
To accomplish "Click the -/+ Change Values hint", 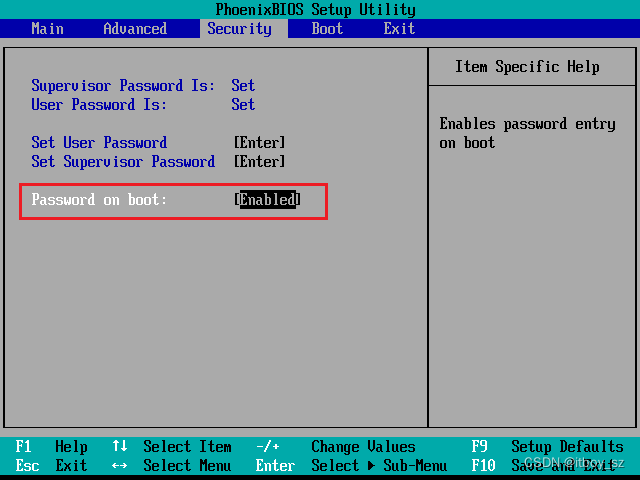I will click(336, 447).
